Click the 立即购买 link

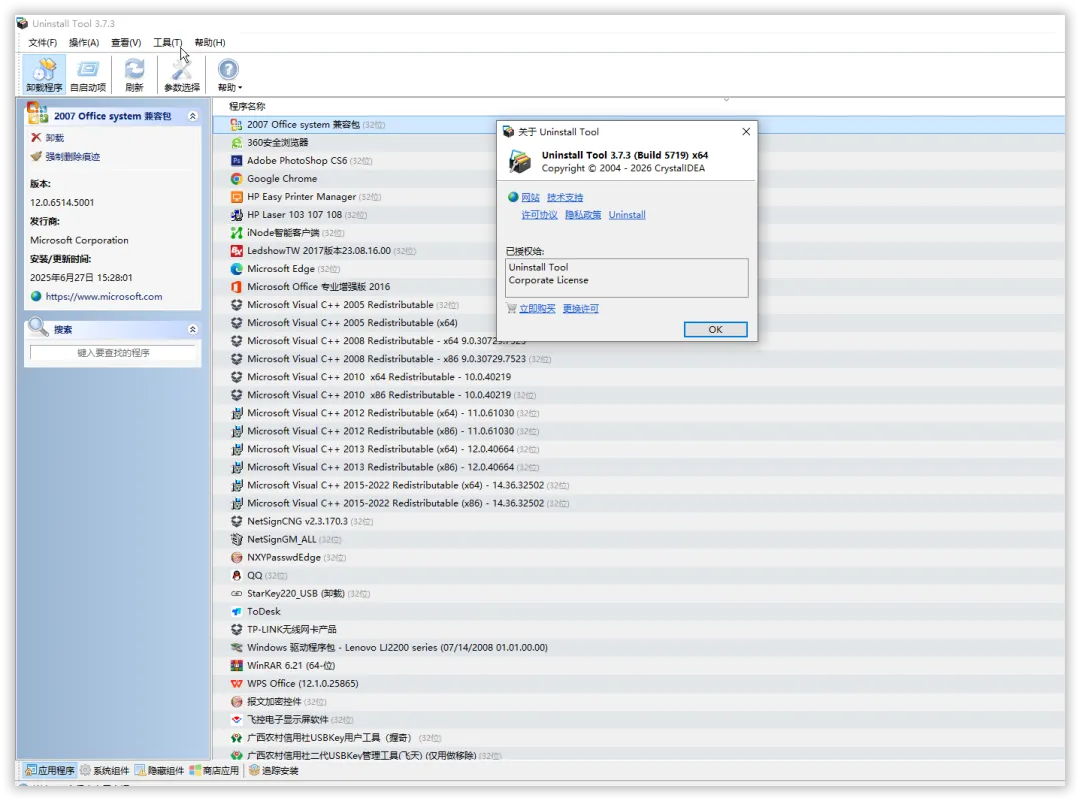tap(537, 309)
